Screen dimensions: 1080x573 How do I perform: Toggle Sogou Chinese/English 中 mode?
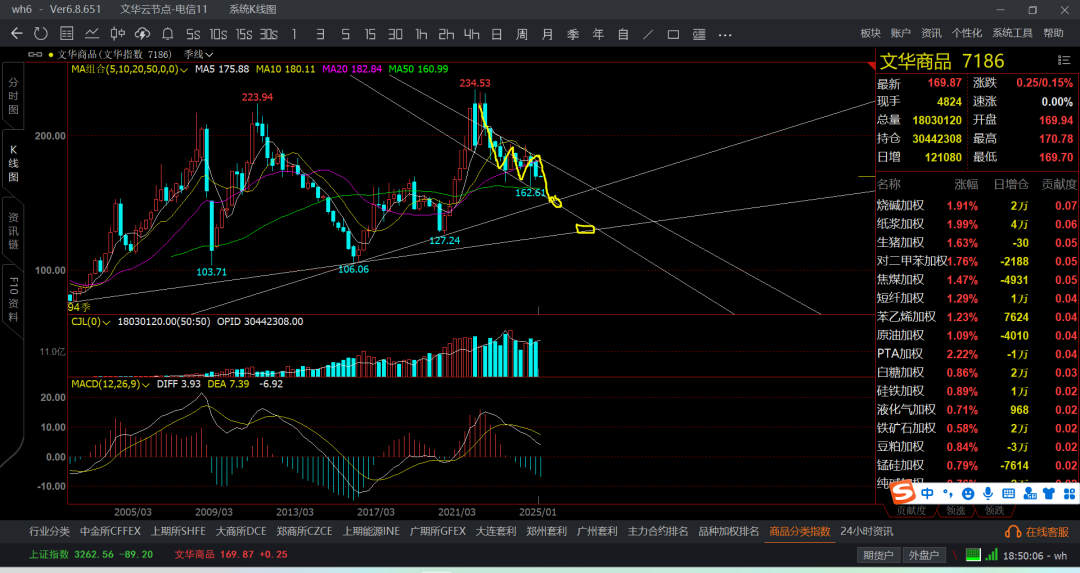pyautogui.click(x=927, y=494)
